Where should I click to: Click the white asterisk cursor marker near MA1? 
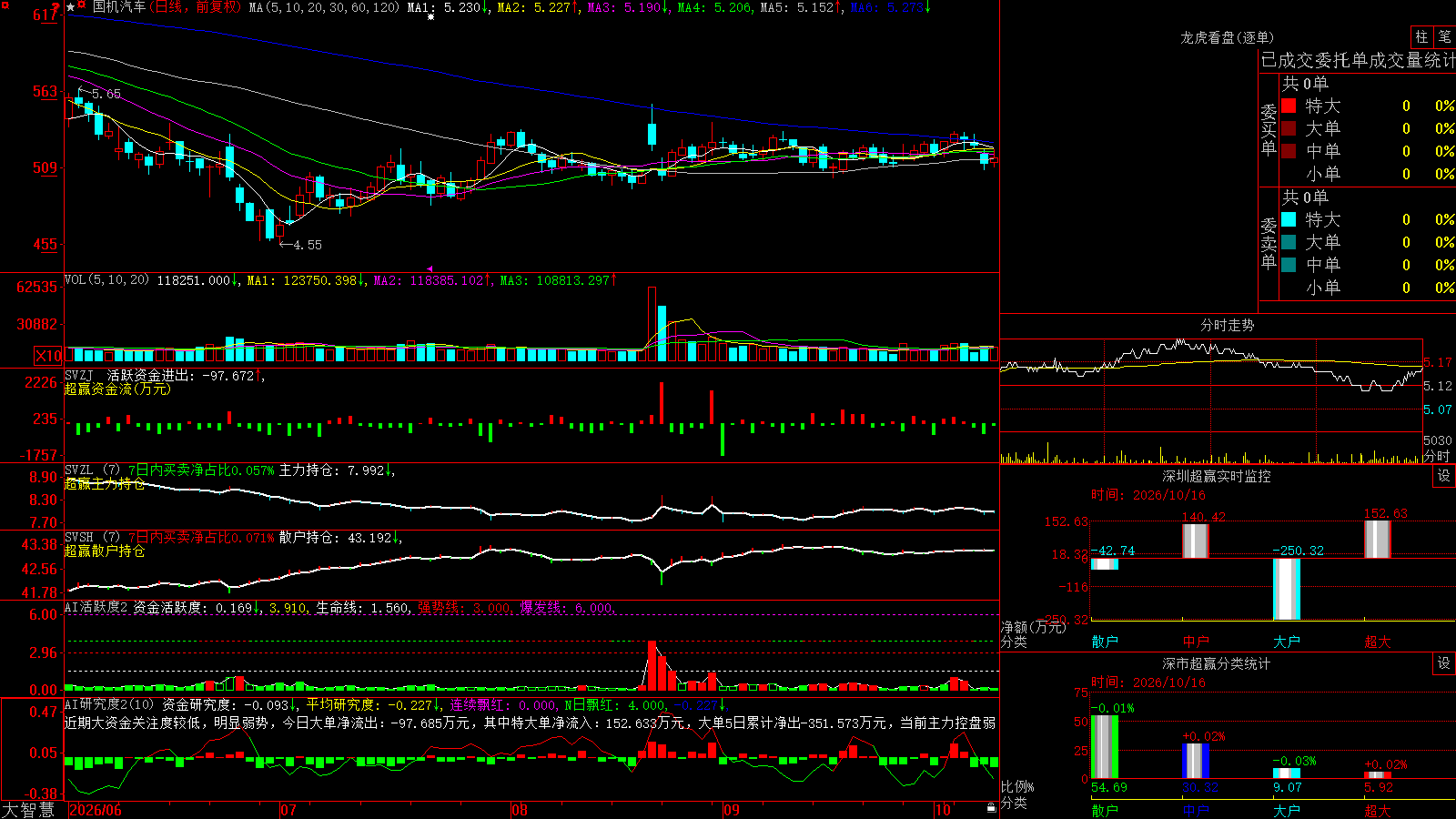tap(431, 16)
